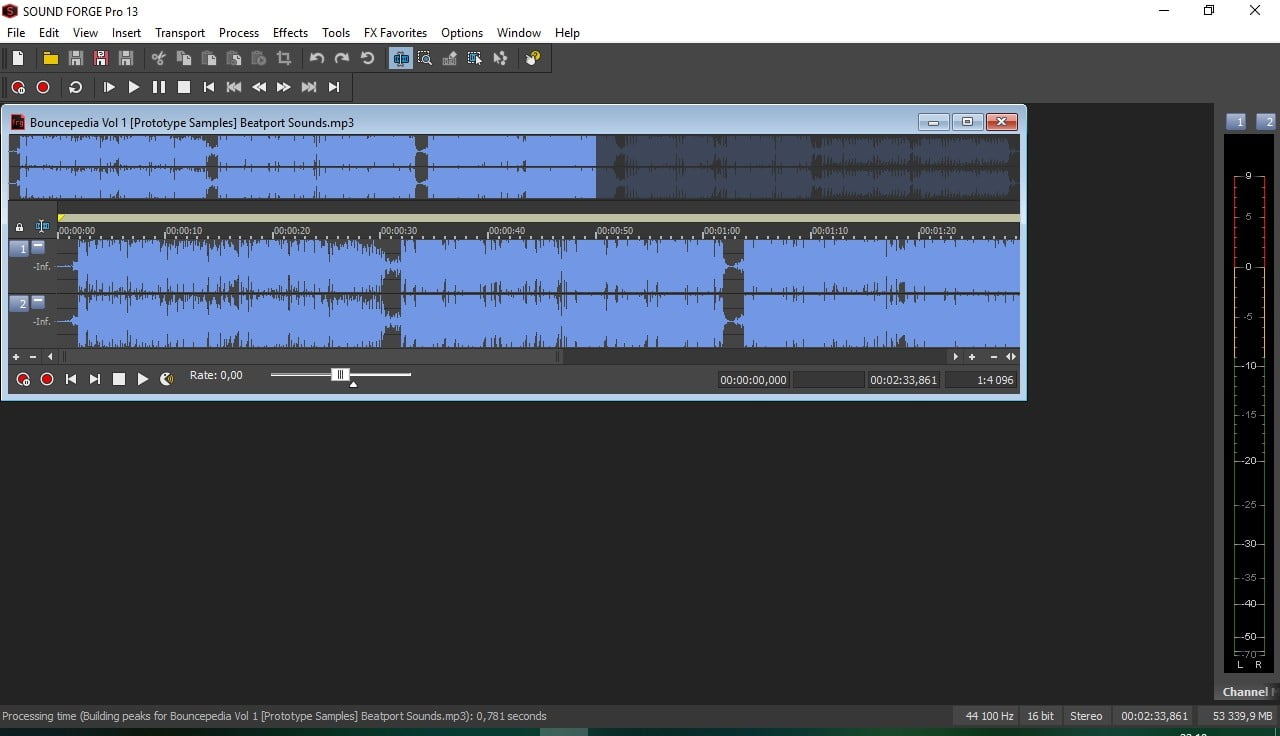Click Stop in data window transport
The height and width of the screenshot is (736, 1280).
(x=118, y=379)
